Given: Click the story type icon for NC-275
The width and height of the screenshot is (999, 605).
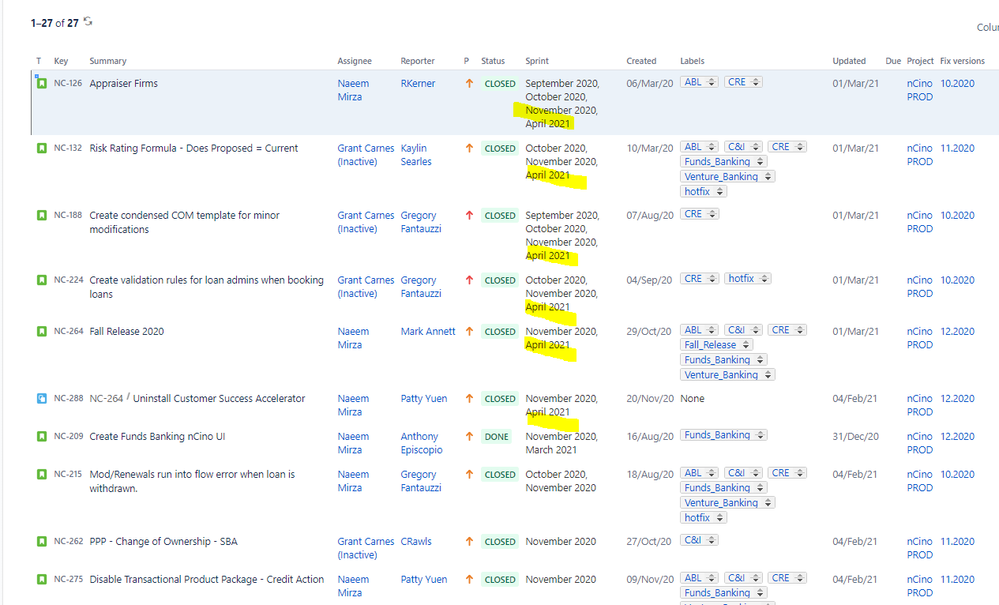Looking at the screenshot, I should (x=41, y=580).
